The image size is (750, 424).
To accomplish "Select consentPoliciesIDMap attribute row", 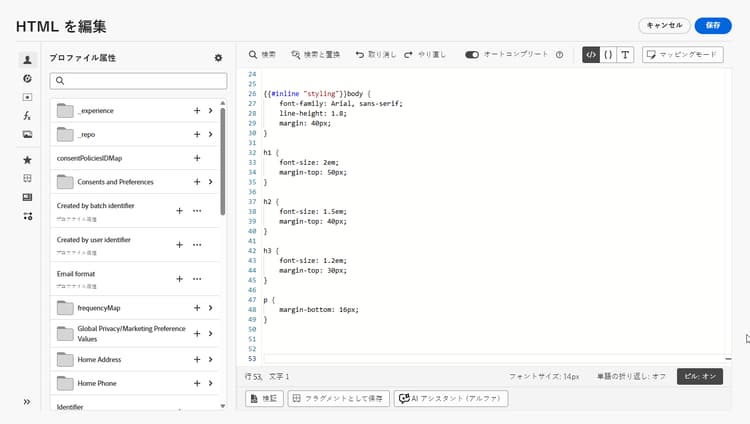I will pos(135,158).
